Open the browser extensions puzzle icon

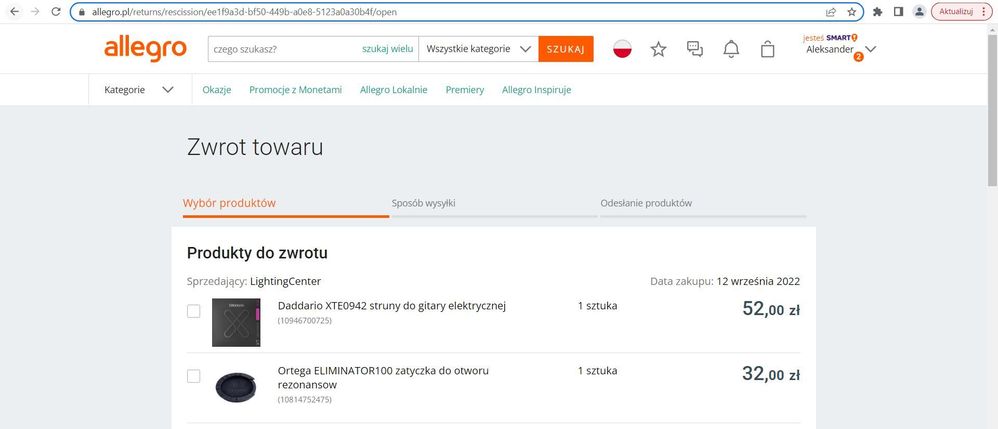pyautogui.click(x=878, y=11)
